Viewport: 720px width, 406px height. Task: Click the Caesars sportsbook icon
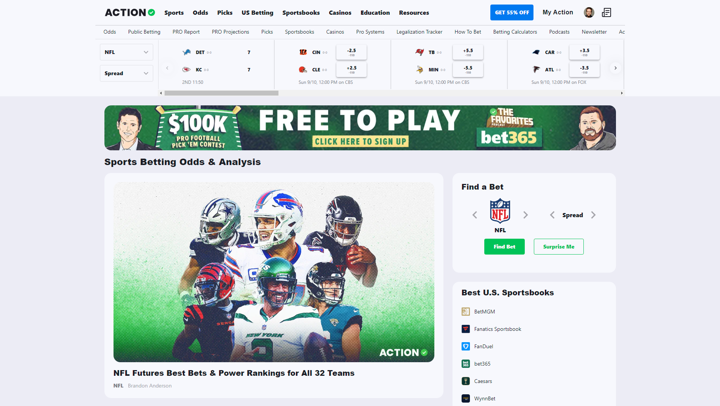(x=465, y=381)
